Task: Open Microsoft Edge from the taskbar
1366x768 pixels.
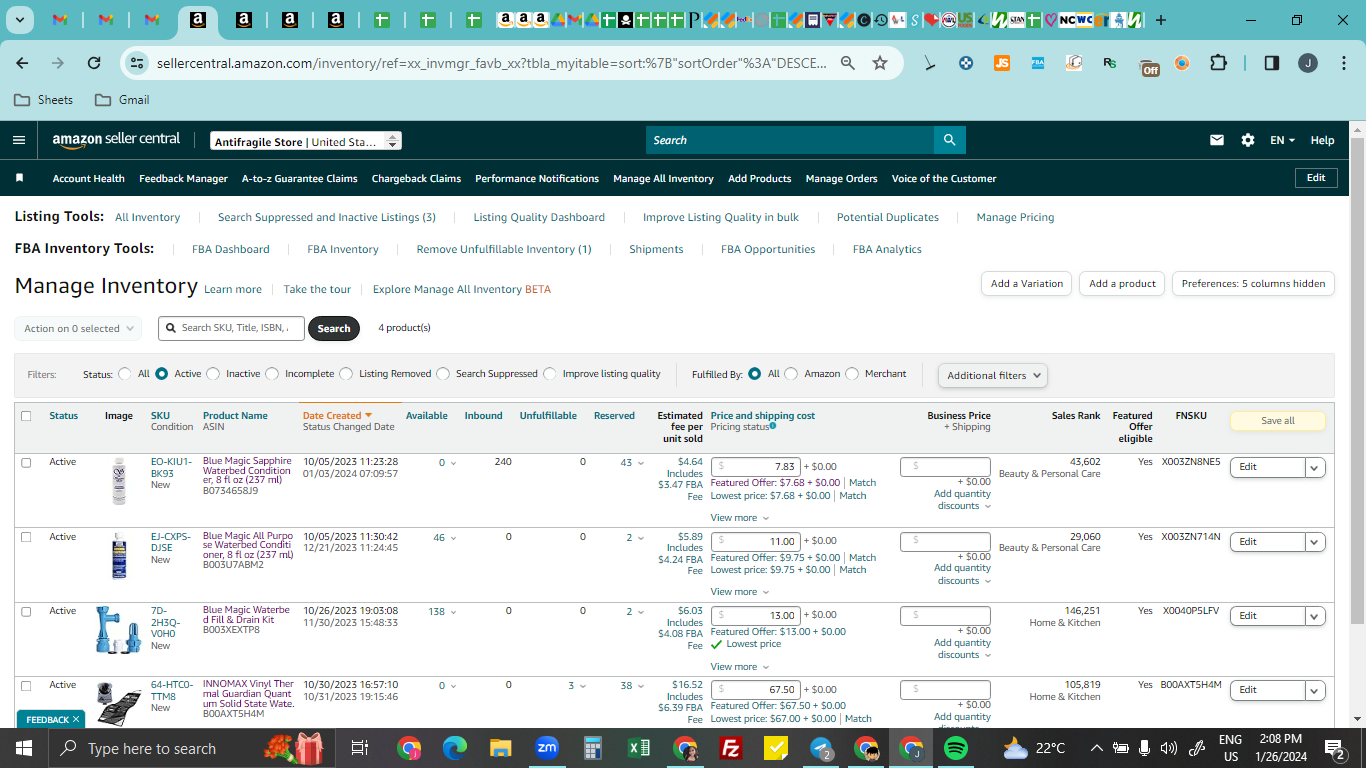Action: [455, 748]
